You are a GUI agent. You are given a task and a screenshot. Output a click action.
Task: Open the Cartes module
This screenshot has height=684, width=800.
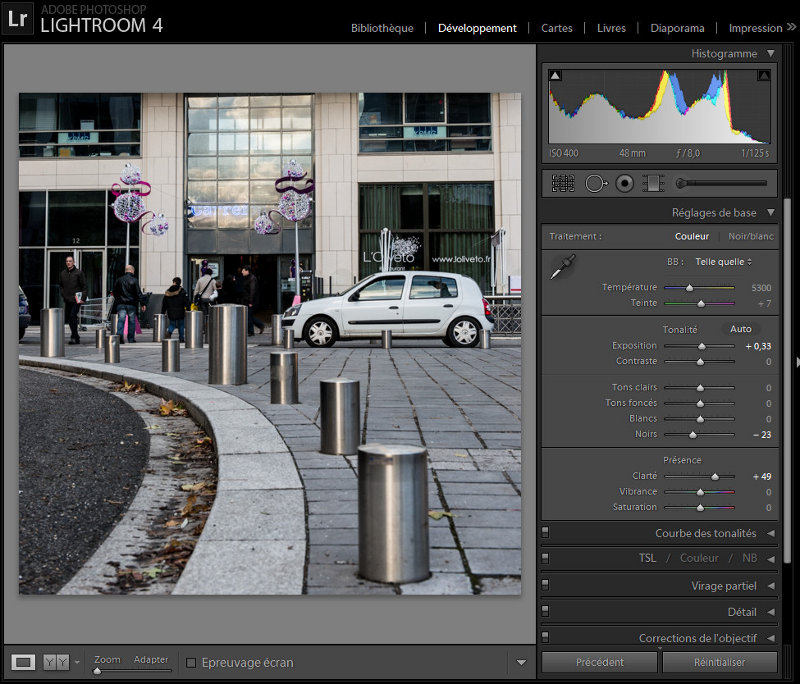pos(557,28)
